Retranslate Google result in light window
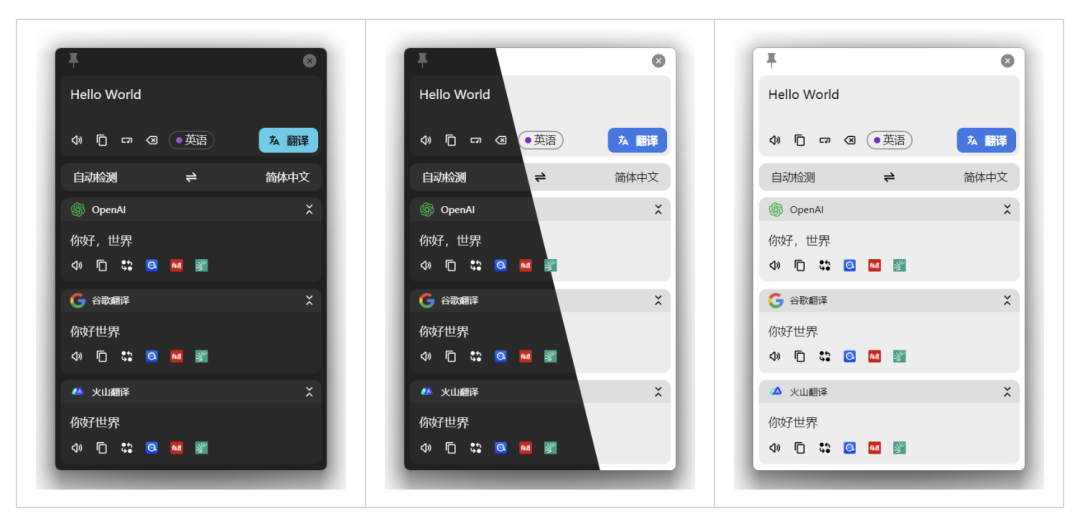Screen dimensions: 1080x524 (824, 357)
